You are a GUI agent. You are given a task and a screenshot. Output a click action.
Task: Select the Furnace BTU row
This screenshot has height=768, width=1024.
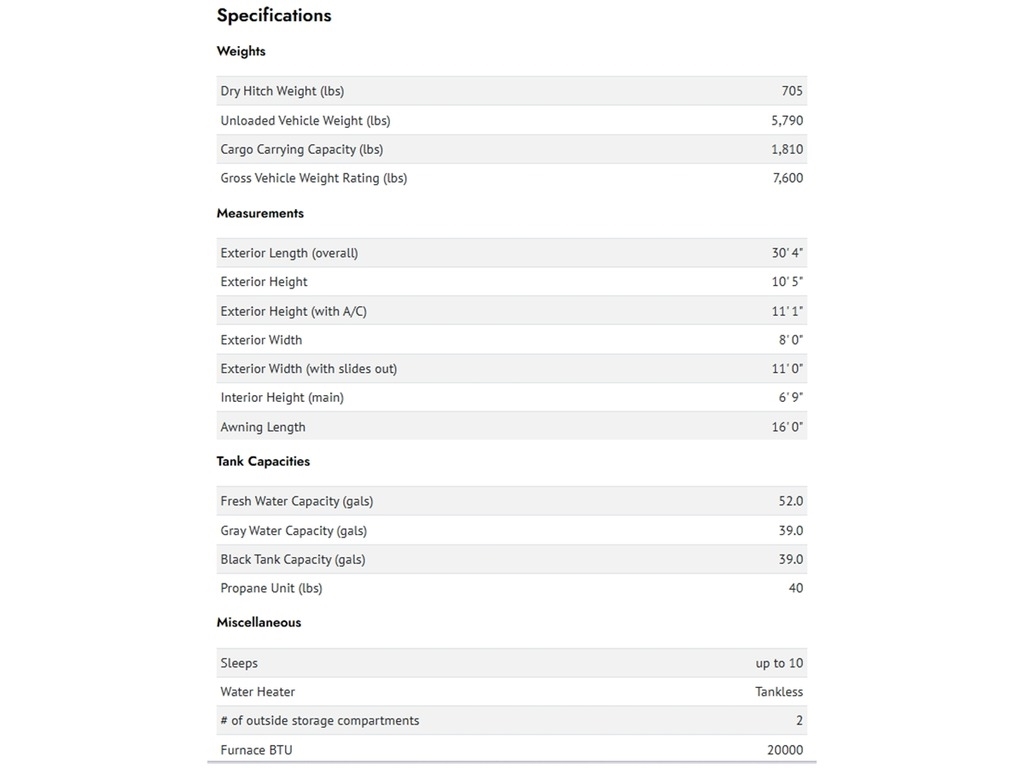(511, 749)
